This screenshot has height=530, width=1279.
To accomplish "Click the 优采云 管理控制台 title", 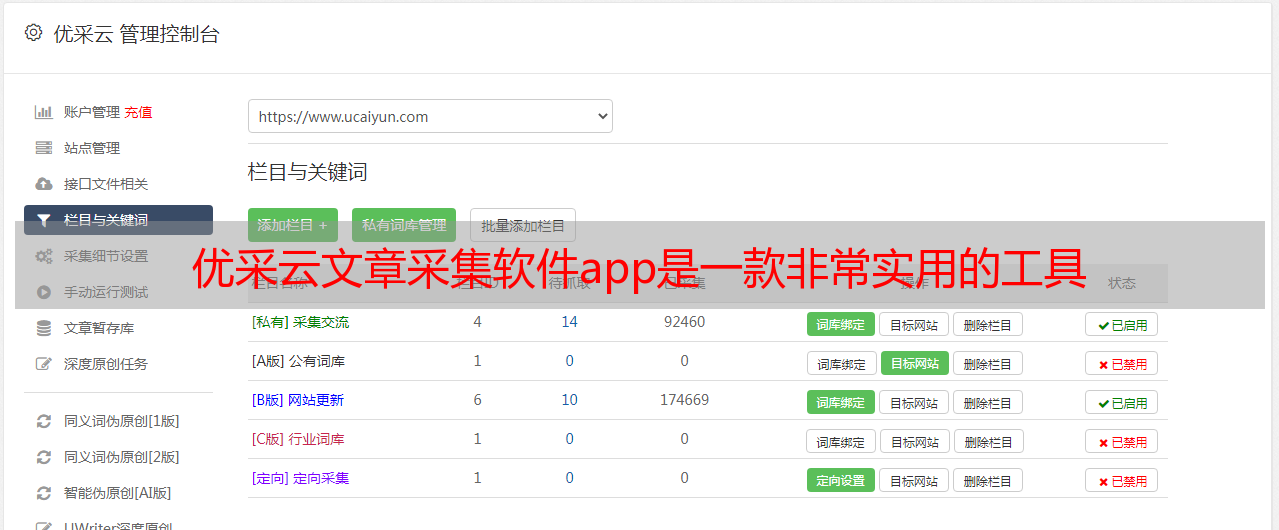I will click(x=136, y=34).
